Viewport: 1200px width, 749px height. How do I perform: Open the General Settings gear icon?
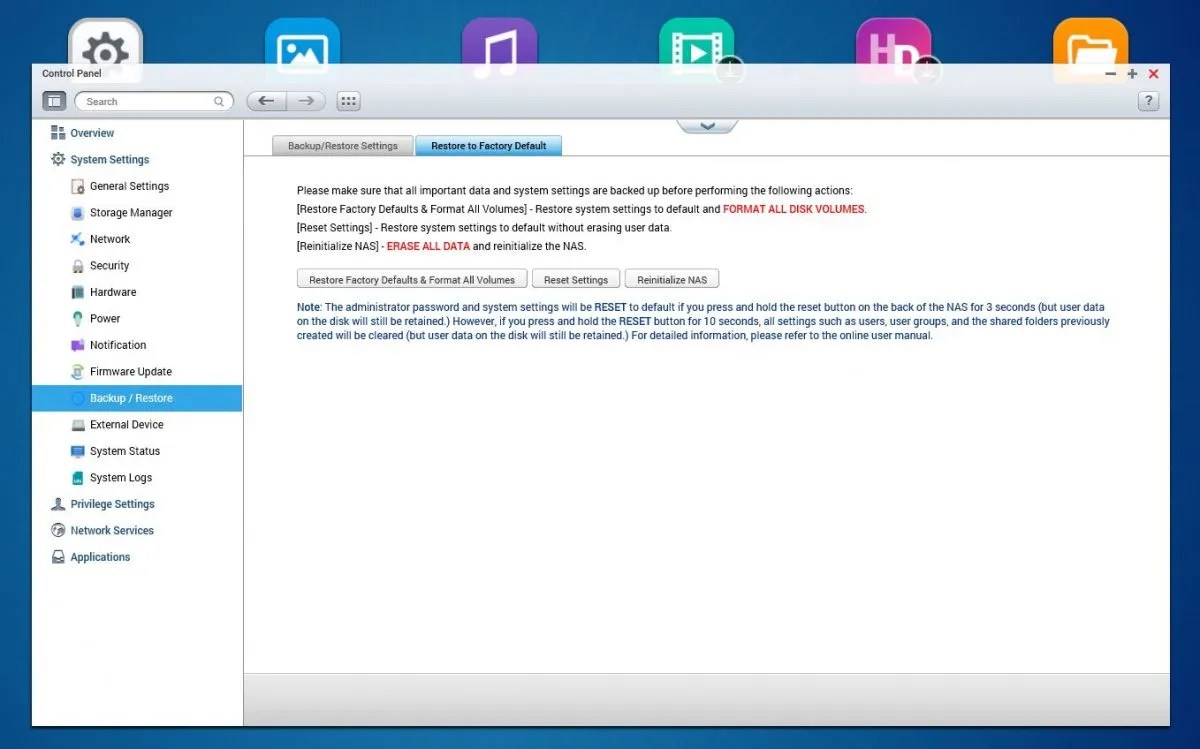tap(78, 186)
